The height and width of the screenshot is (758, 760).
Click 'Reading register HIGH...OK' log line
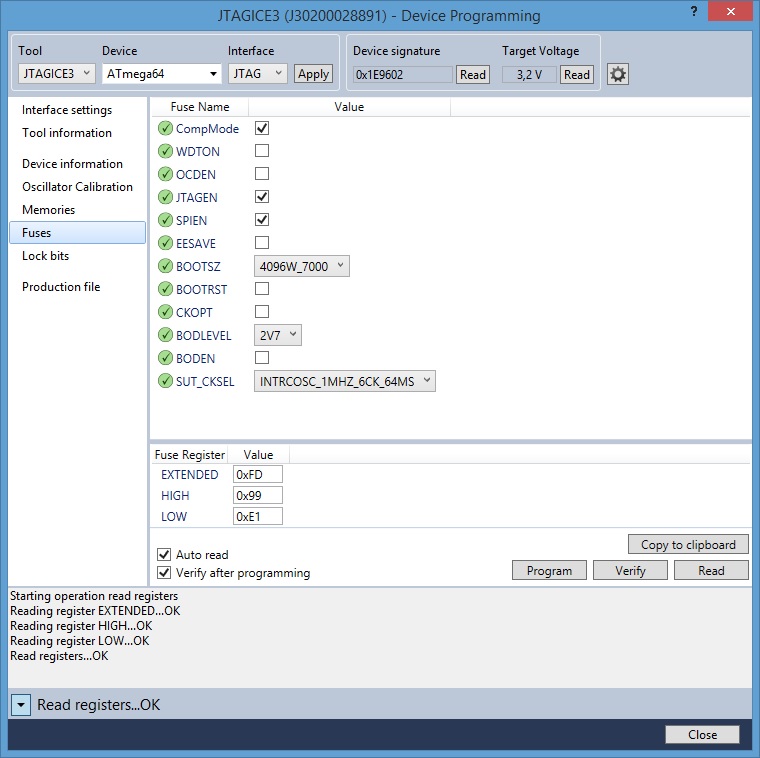click(x=81, y=626)
